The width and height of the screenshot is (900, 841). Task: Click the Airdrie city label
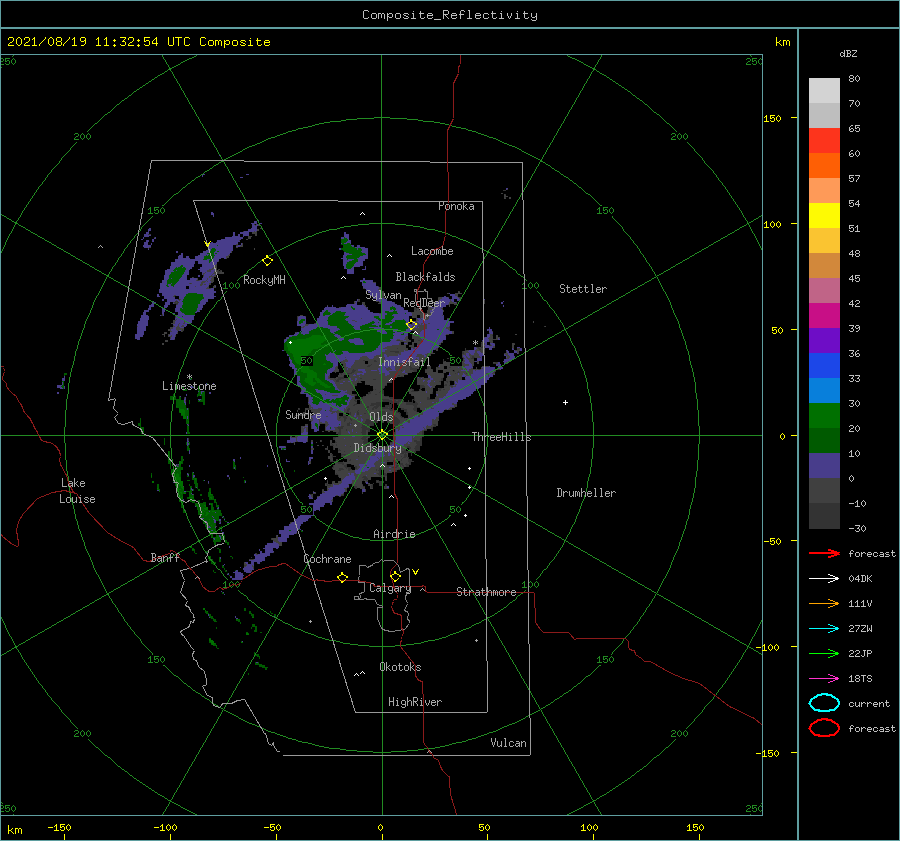(394, 534)
